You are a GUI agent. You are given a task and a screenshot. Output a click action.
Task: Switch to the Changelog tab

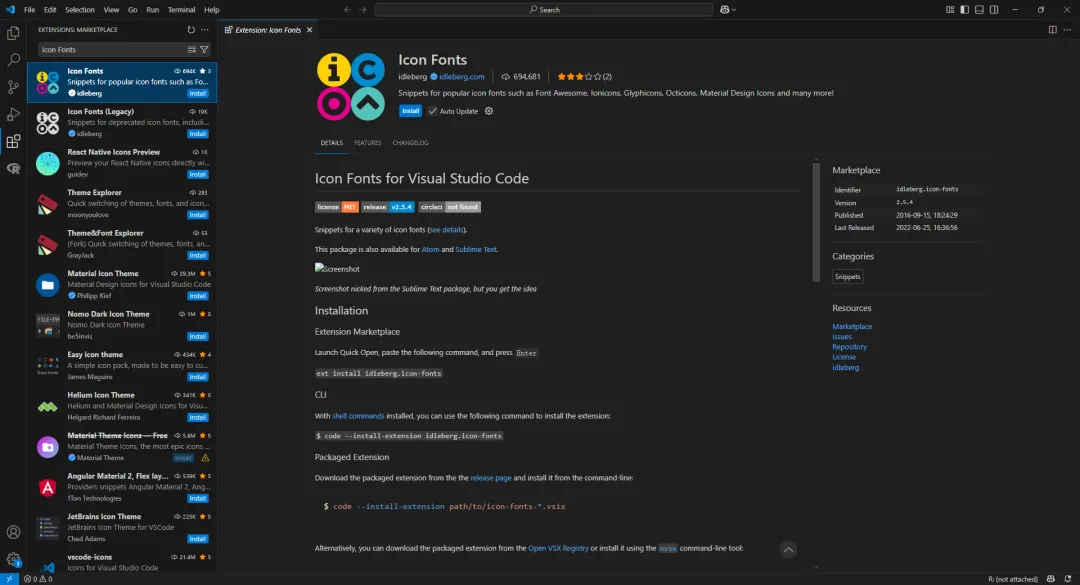pyautogui.click(x=411, y=143)
